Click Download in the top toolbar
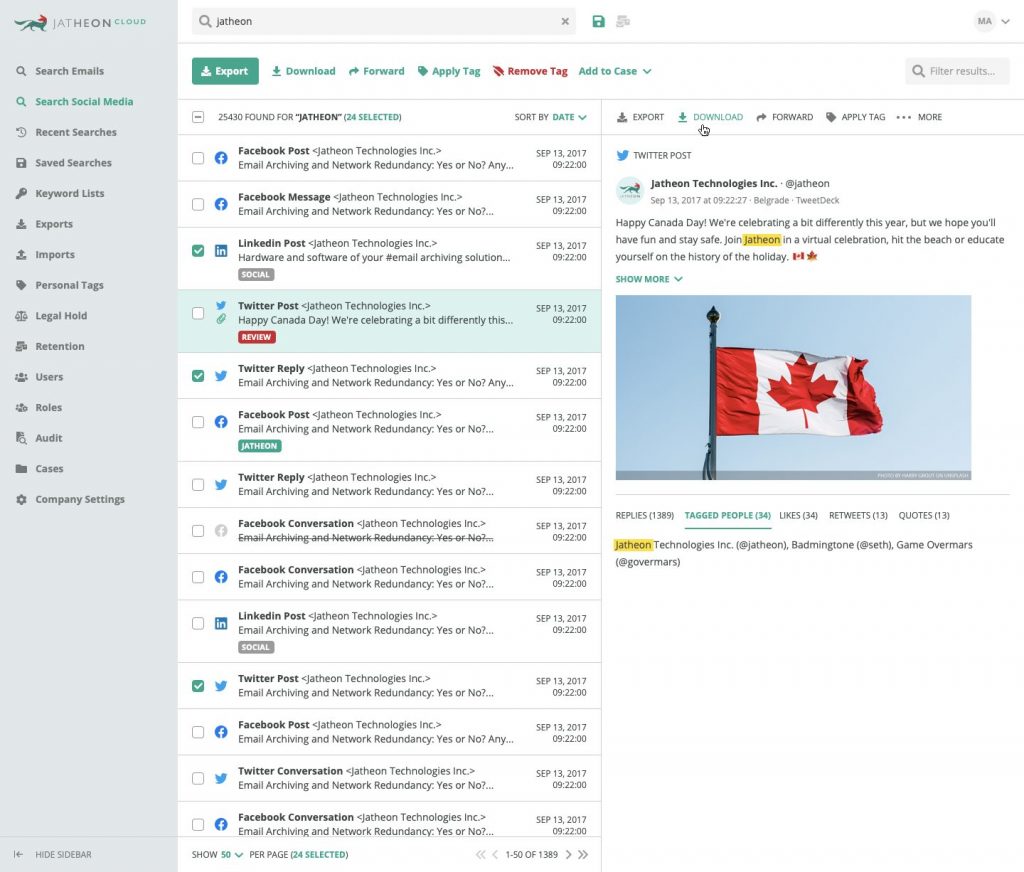1024x872 pixels. pyautogui.click(x=304, y=71)
